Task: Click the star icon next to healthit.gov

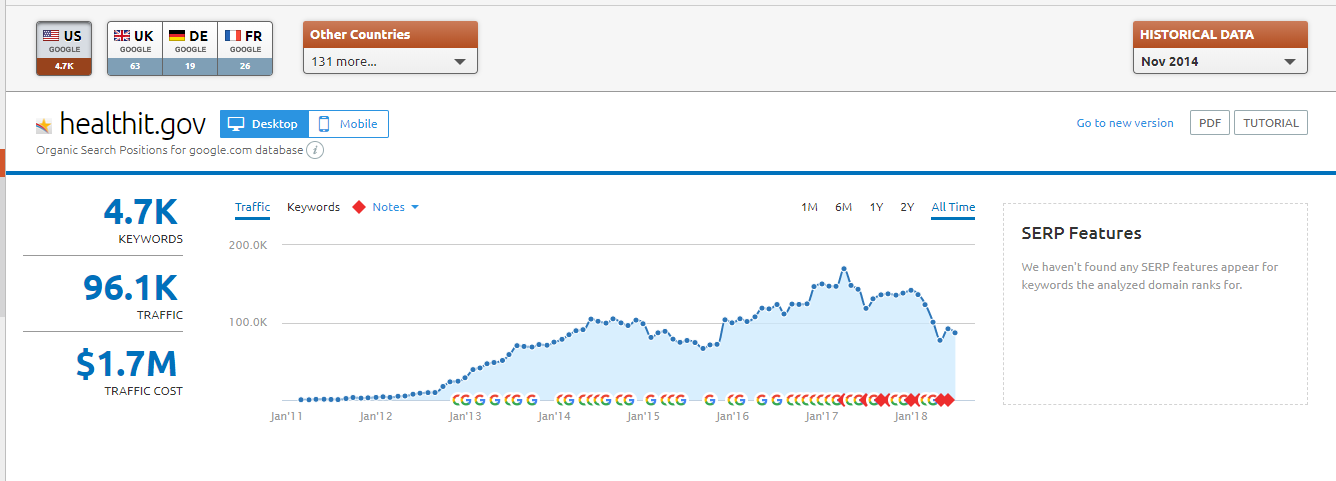Action: pos(44,126)
